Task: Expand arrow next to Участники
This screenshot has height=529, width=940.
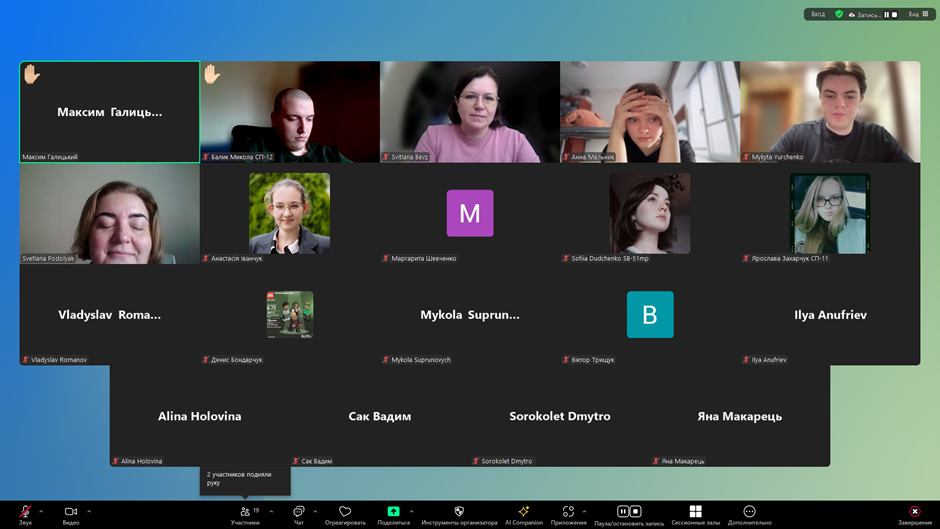Action: (271, 511)
